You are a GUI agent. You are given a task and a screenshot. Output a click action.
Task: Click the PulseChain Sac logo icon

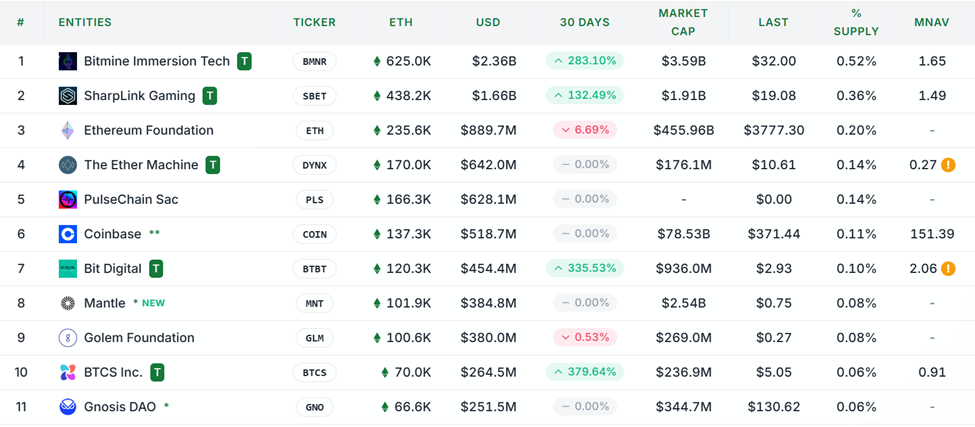67,199
